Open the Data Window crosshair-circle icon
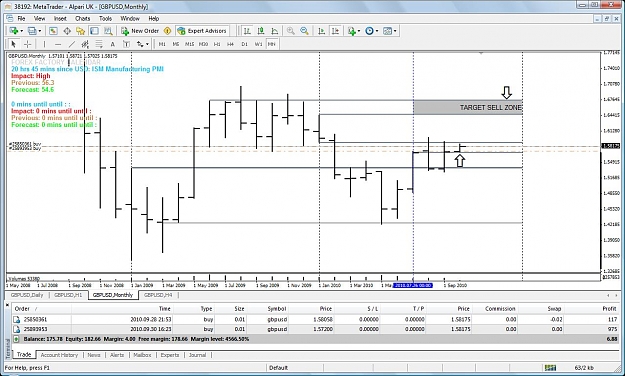625x376 pixels. [x=67, y=31]
